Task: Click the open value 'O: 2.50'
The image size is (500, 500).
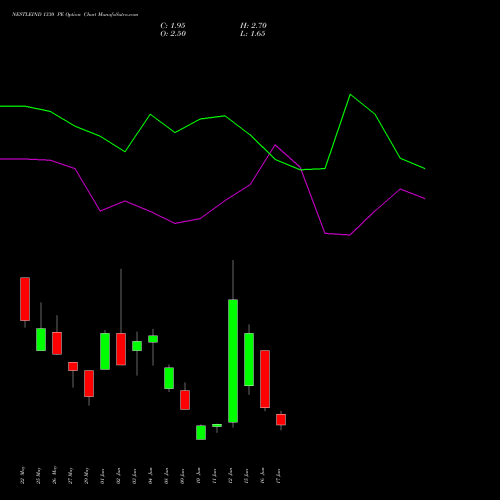Action: [173, 34]
